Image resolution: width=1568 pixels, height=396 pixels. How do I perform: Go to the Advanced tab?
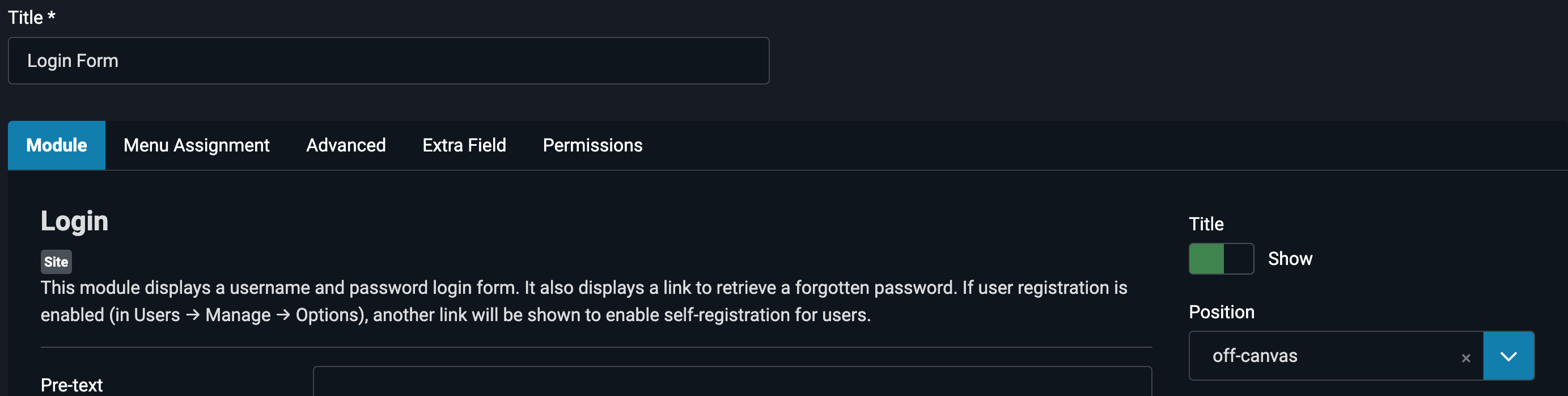click(x=346, y=146)
